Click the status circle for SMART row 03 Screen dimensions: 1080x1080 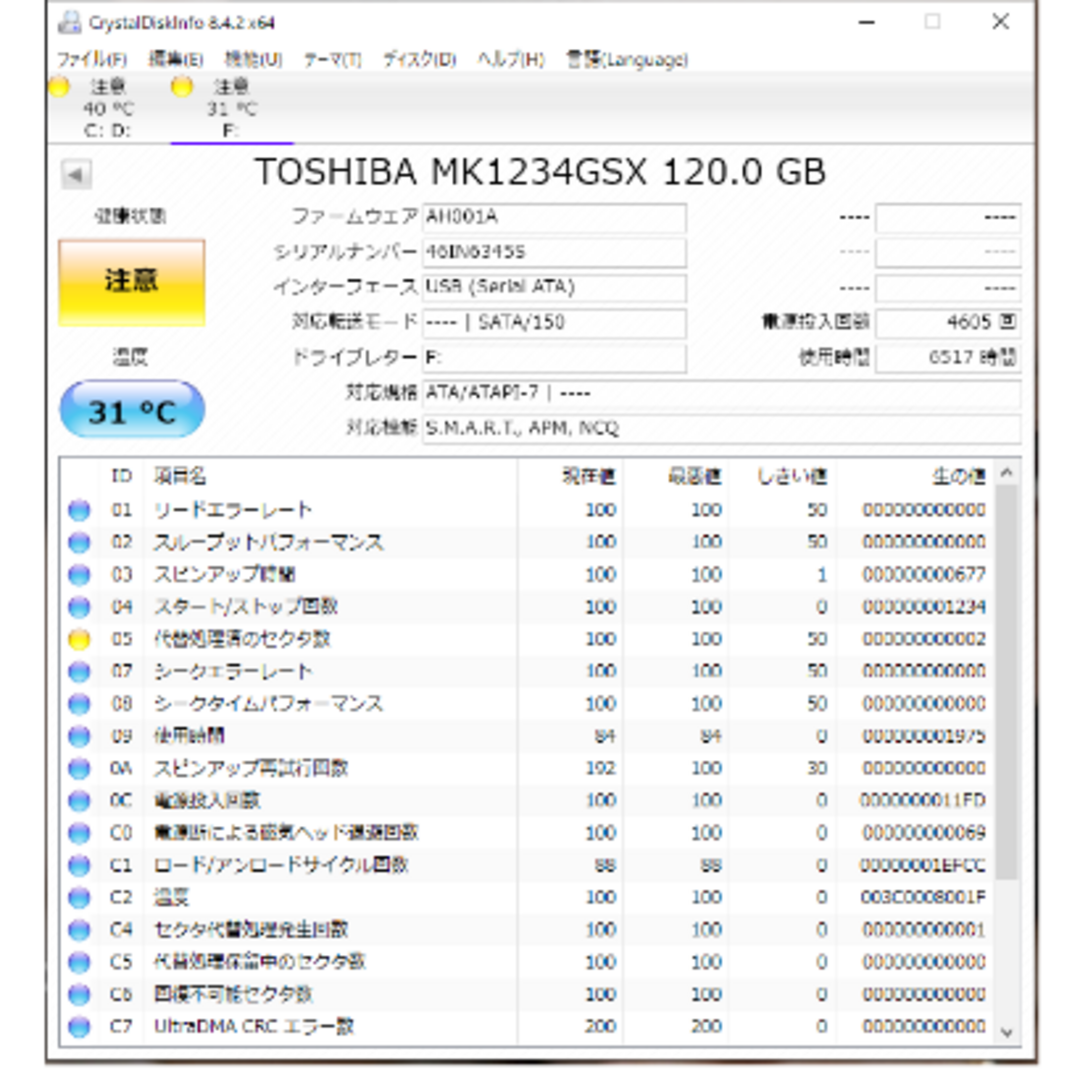click(x=79, y=574)
